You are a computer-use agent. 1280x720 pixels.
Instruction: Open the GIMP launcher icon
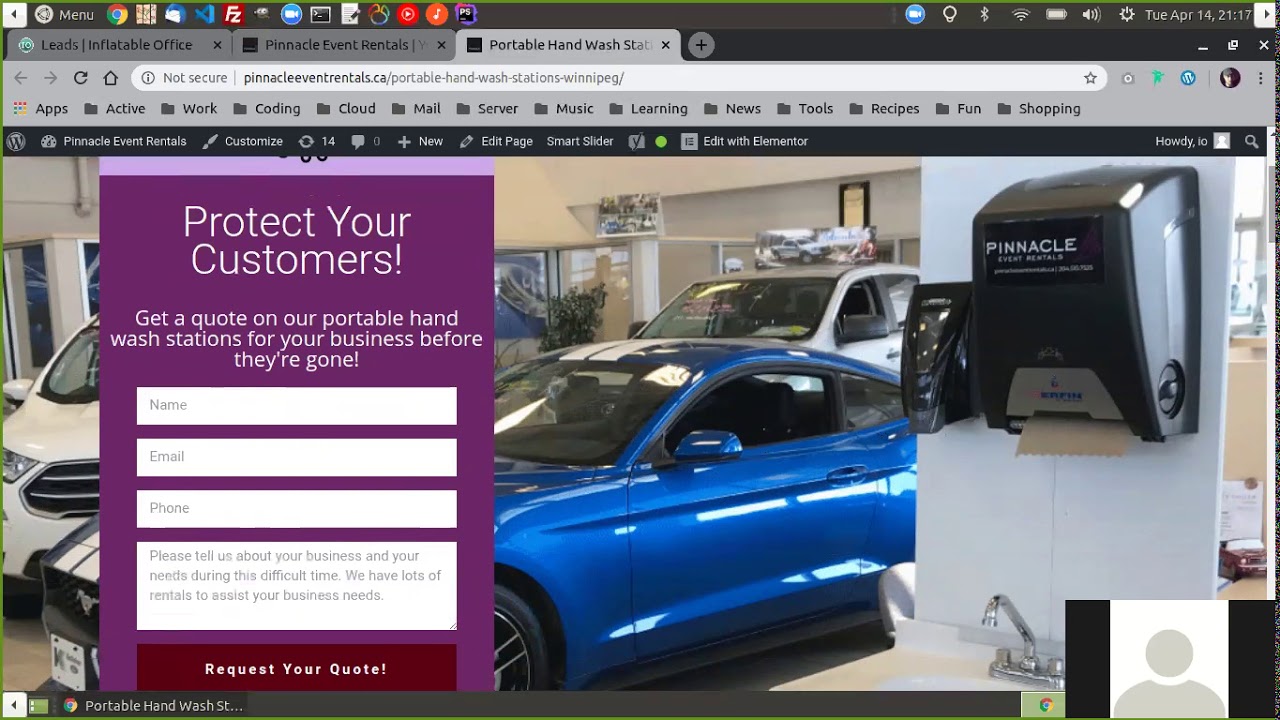point(262,14)
